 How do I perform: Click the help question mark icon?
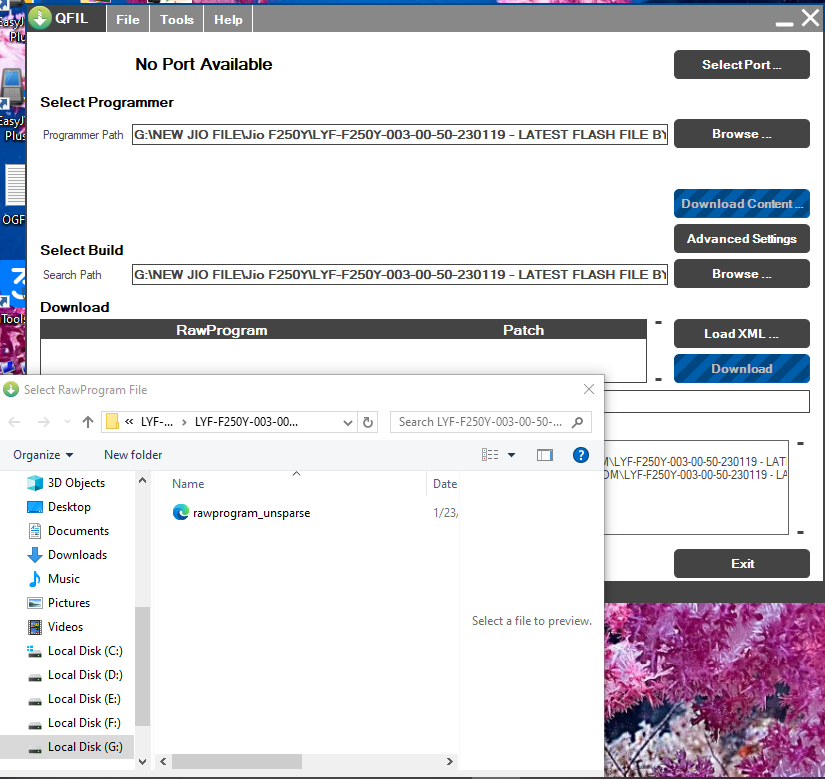point(581,455)
